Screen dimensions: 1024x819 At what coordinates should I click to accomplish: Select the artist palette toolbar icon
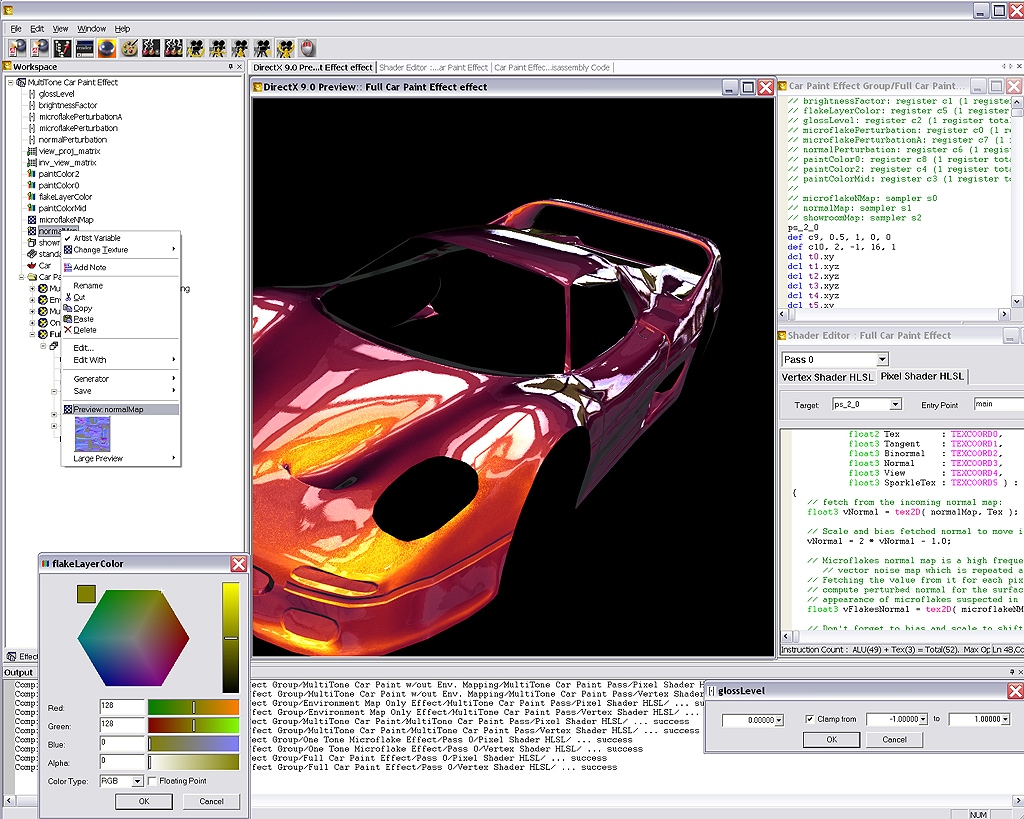tap(127, 47)
